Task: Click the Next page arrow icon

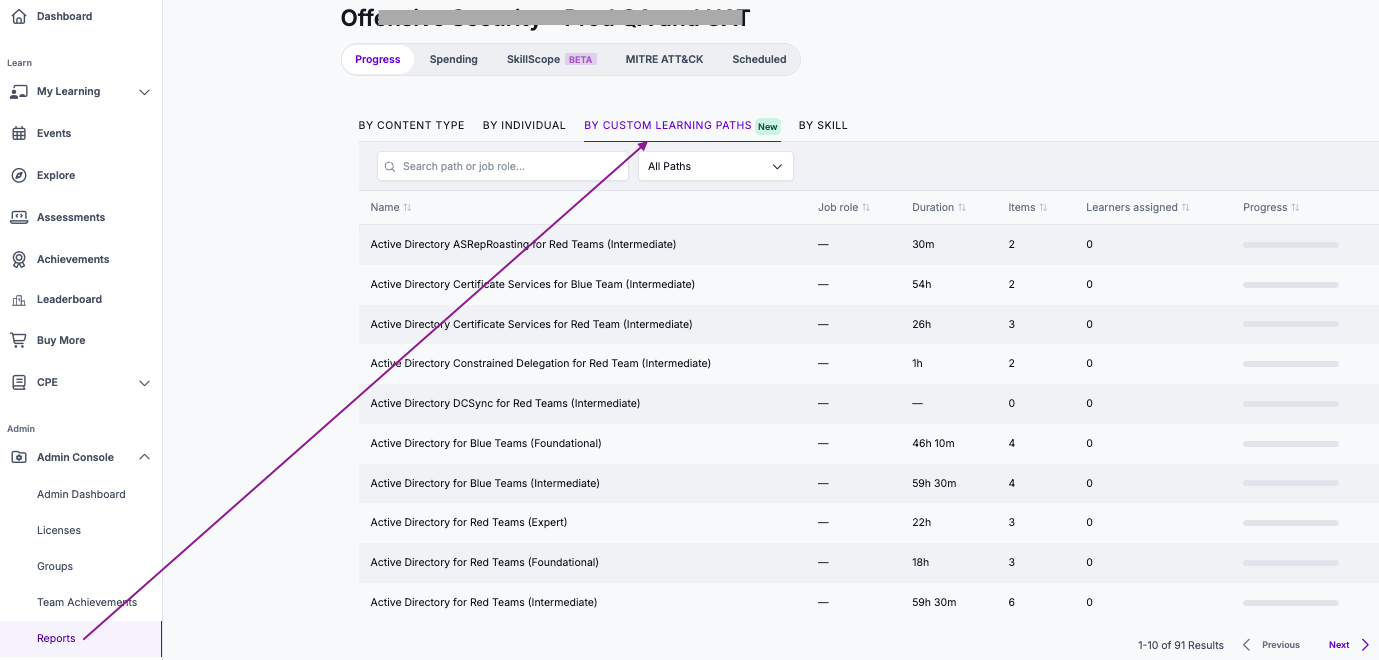Action: click(1365, 645)
